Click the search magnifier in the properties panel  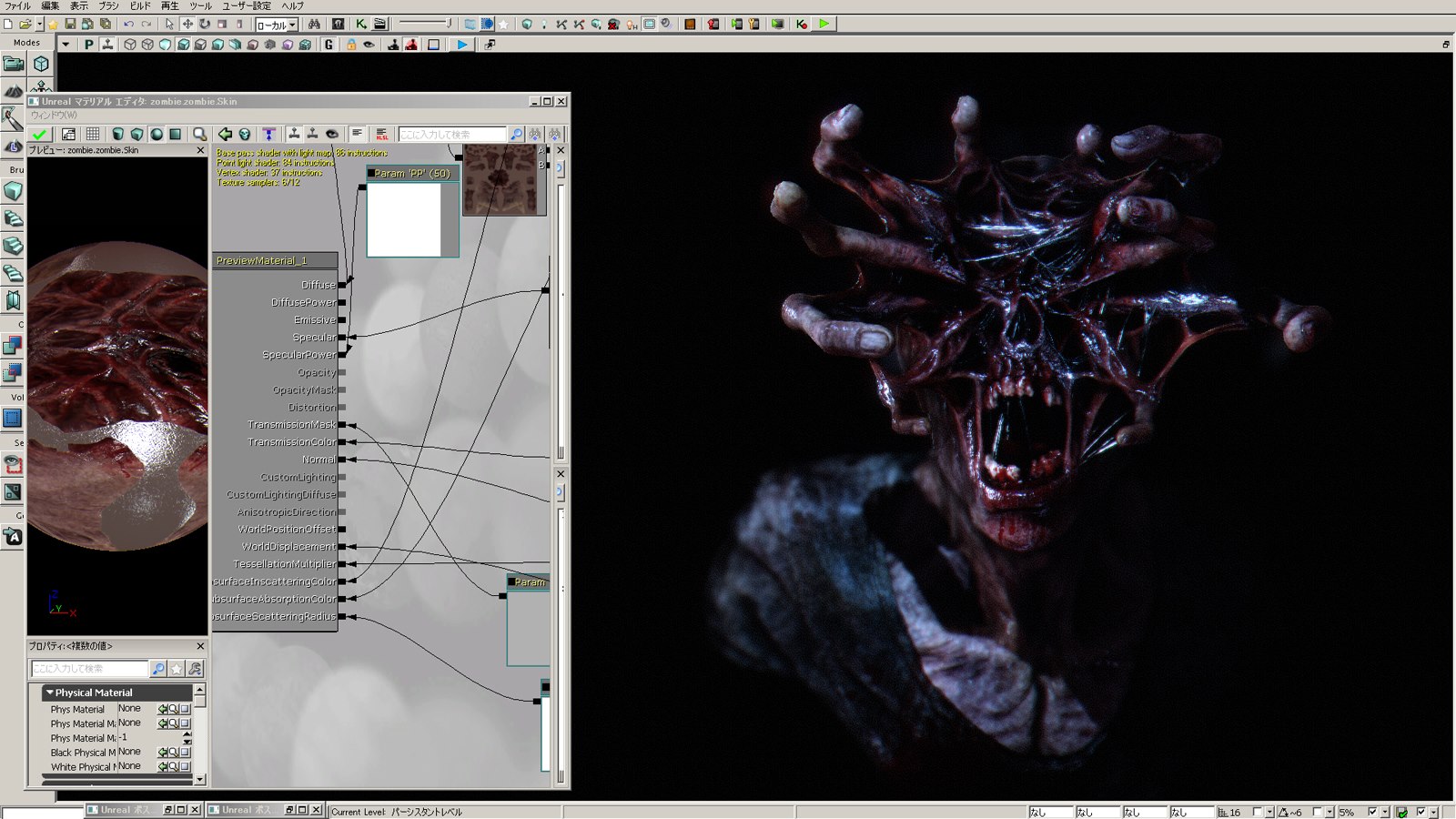coord(158,669)
